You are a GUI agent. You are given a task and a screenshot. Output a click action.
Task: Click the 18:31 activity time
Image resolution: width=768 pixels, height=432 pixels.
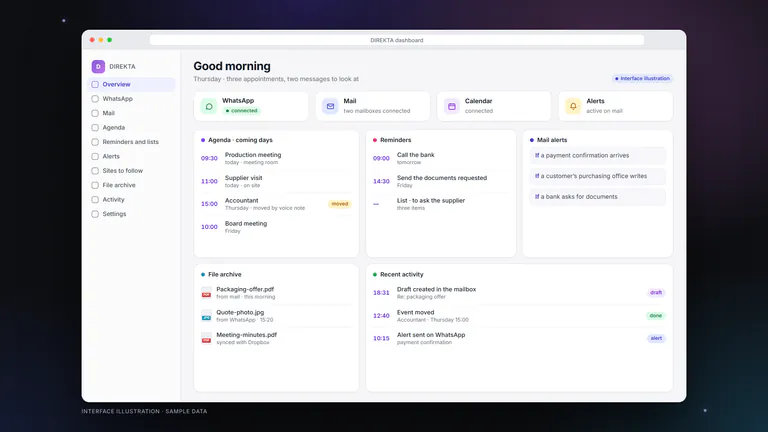click(x=381, y=292)
